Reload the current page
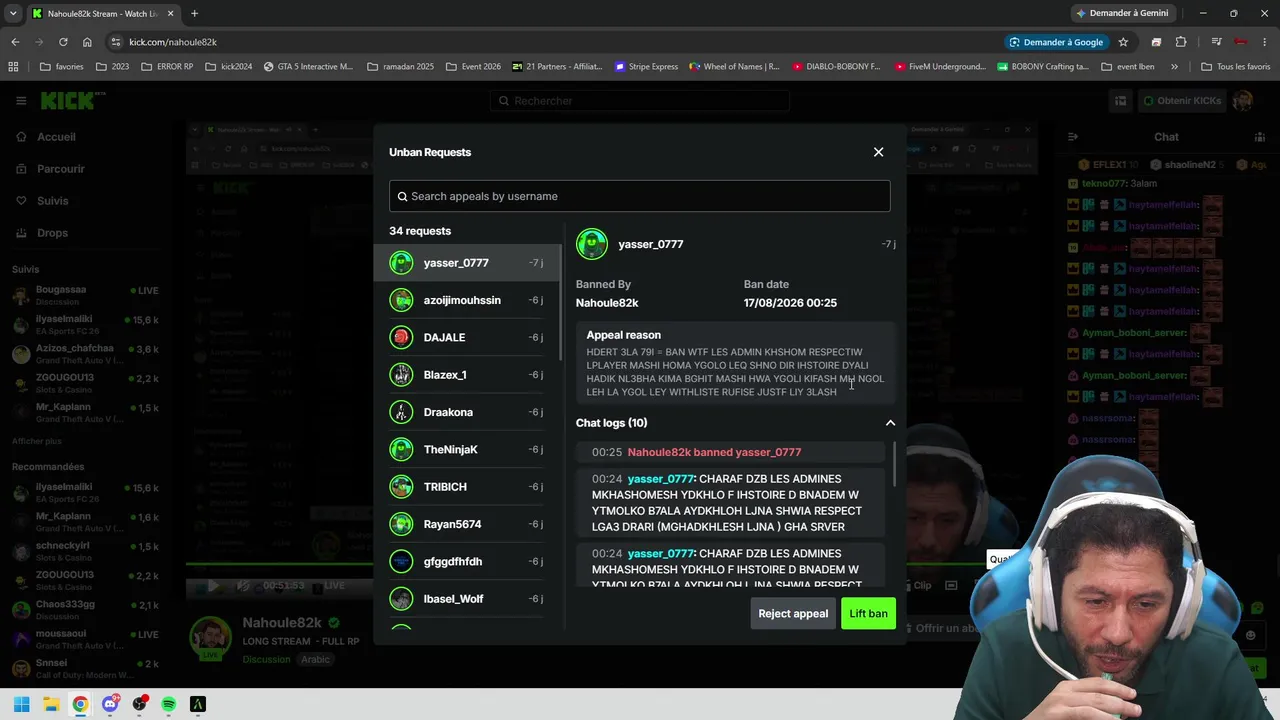1280x720 pixels. (63, 42)
